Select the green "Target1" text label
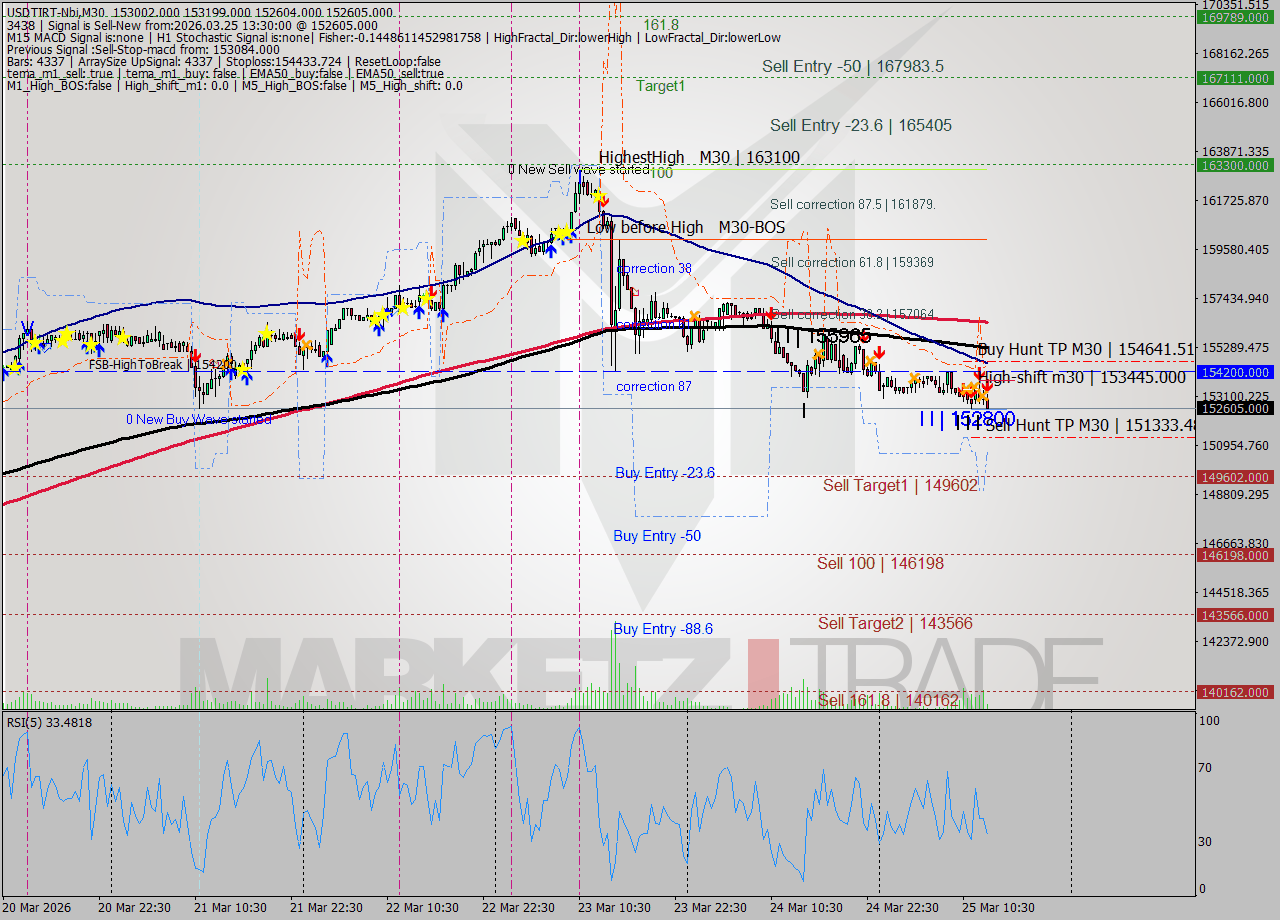The height and width of the screenshot is (920, 1280). coord(660,86)
